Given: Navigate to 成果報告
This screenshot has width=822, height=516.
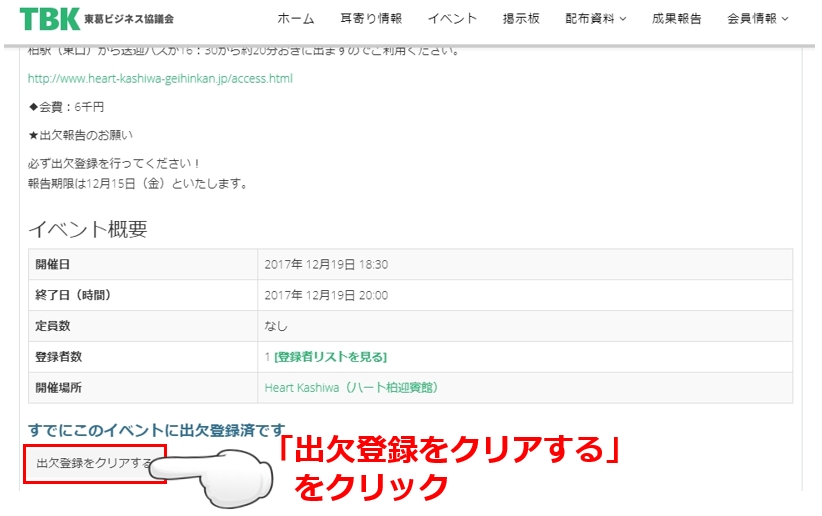Looking at the screenshot, I should [676, 19].
